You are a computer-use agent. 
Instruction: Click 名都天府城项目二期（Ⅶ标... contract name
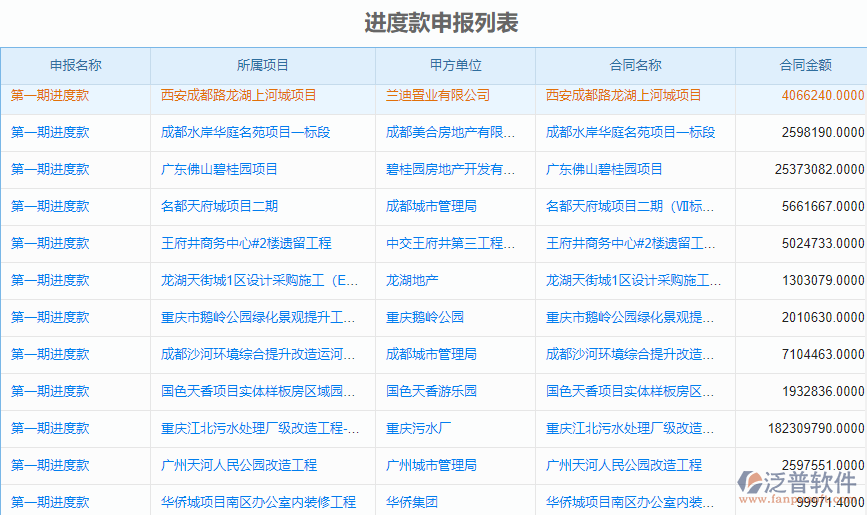coord(630,206)
